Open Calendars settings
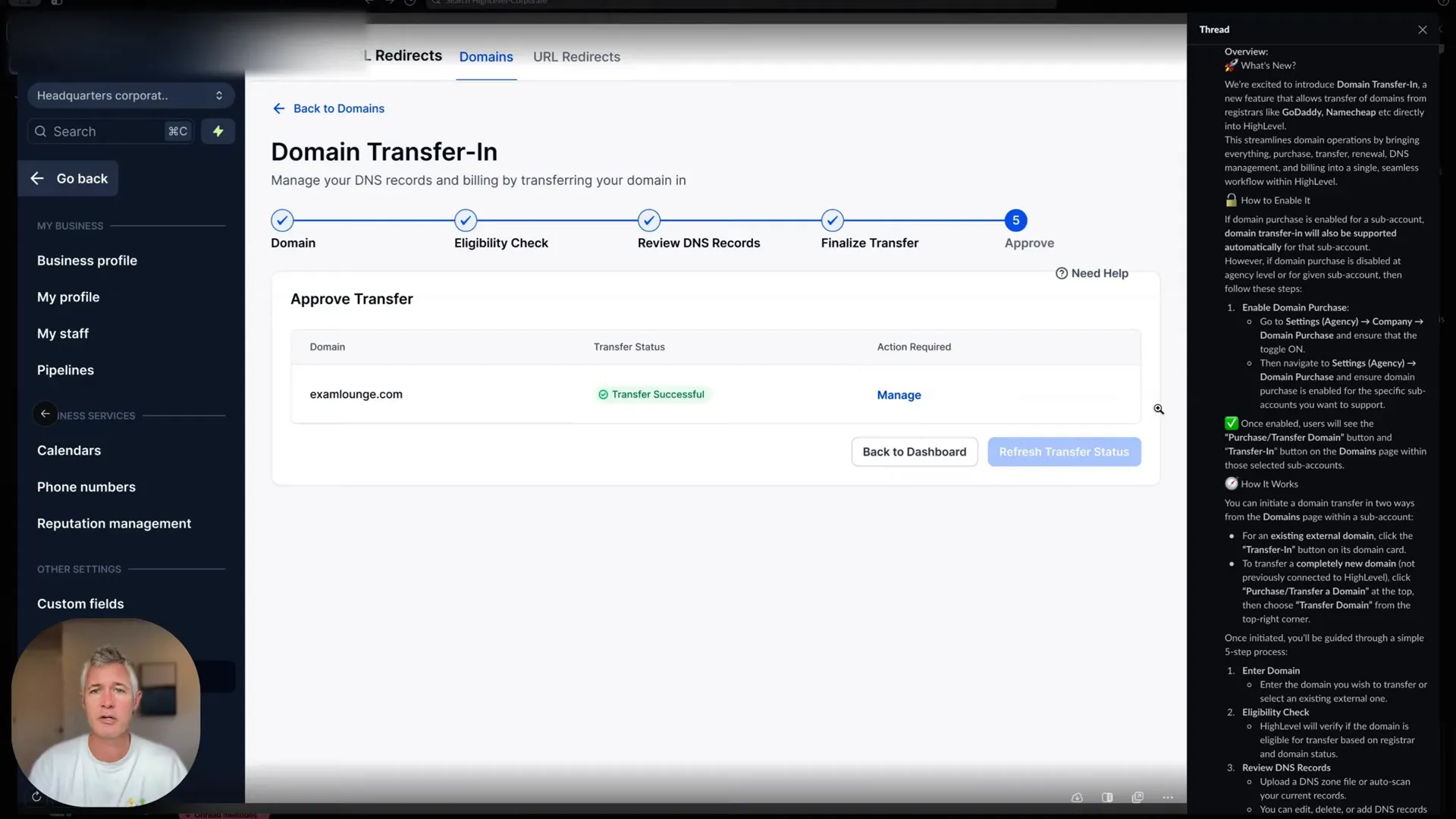The height and width of the screenshot is (819, 1456). point(69,450)
